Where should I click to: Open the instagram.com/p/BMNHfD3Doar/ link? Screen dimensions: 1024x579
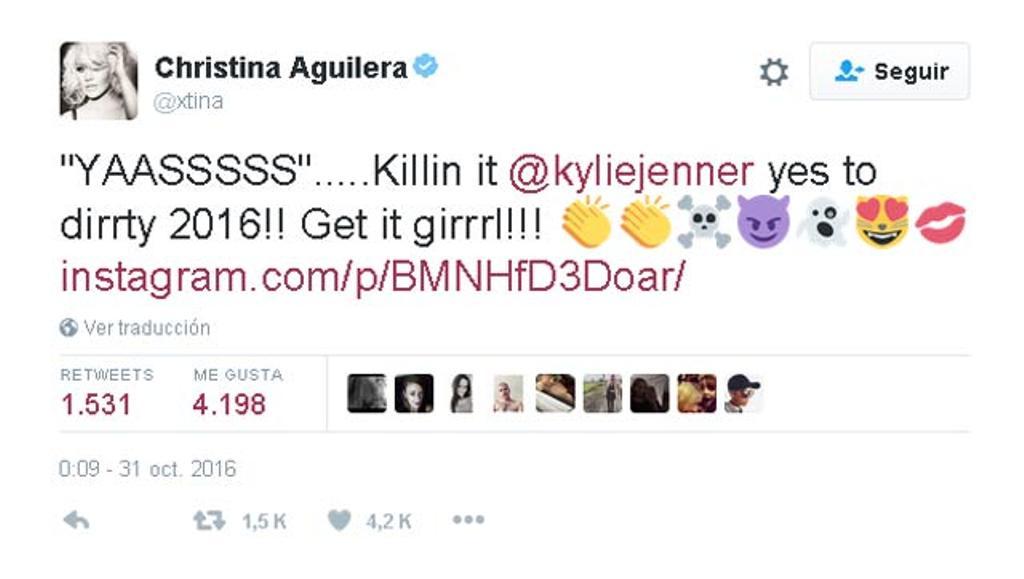pyautogui.click(x=372, y=277)
